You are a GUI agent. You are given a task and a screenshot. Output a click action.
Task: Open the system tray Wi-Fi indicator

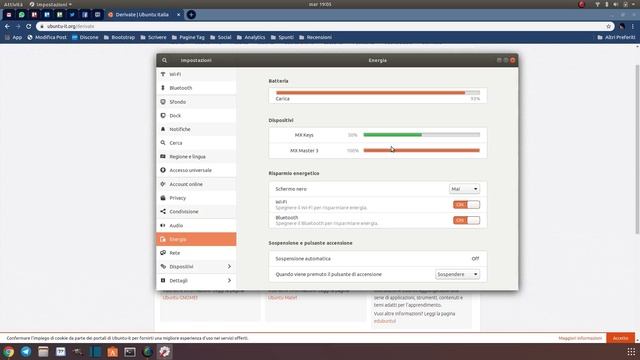point(597,4)
